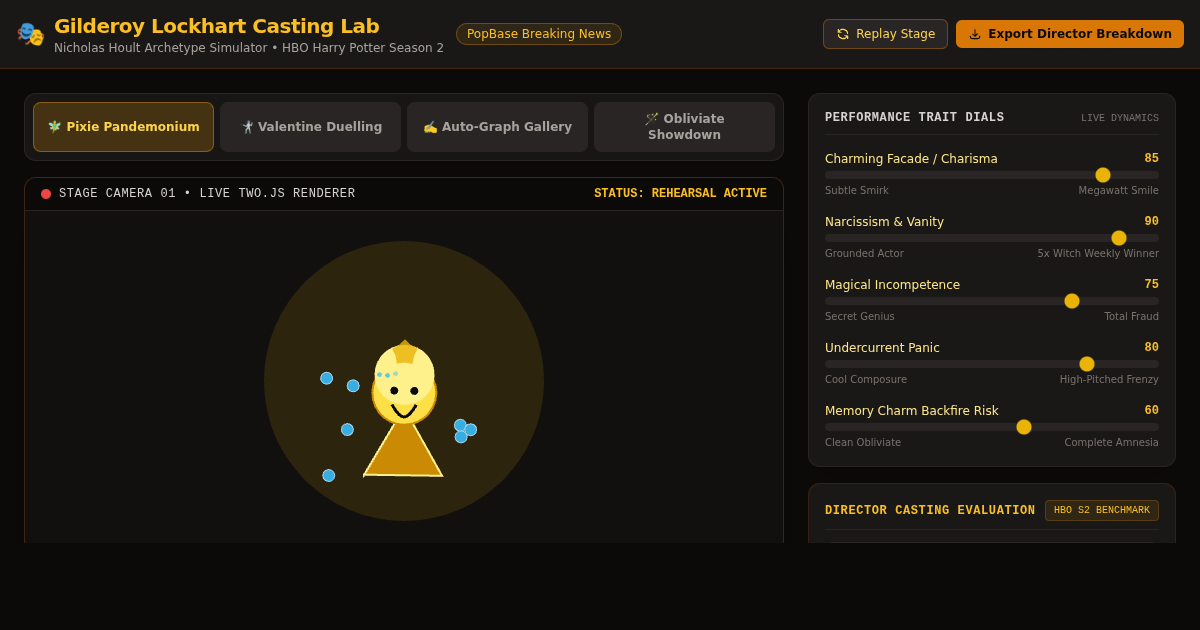
Task: Click the download icon in Export Director Breakdown
Action: 975,34
